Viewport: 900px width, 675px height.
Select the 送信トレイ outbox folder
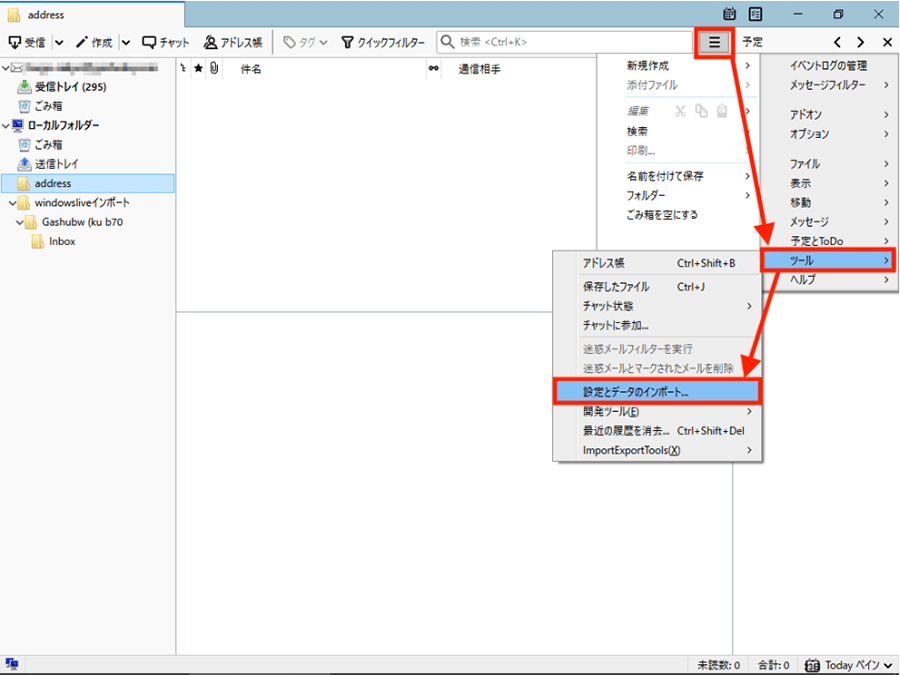point(48,164)
